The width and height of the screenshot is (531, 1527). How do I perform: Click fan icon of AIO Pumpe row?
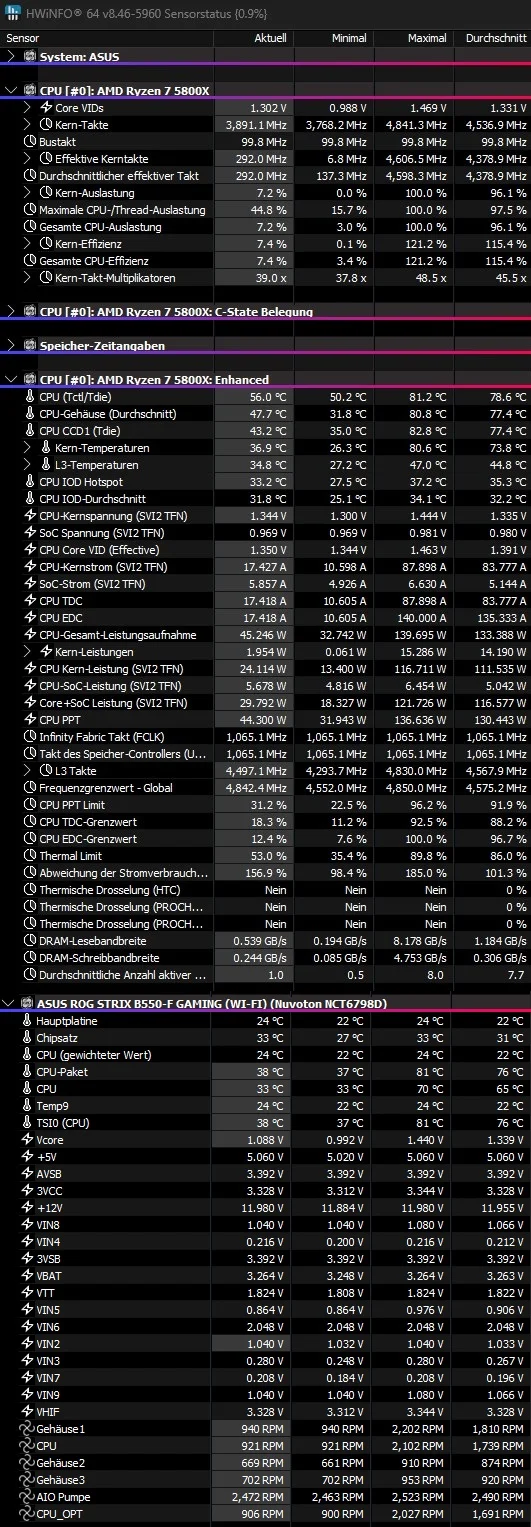27,1497
